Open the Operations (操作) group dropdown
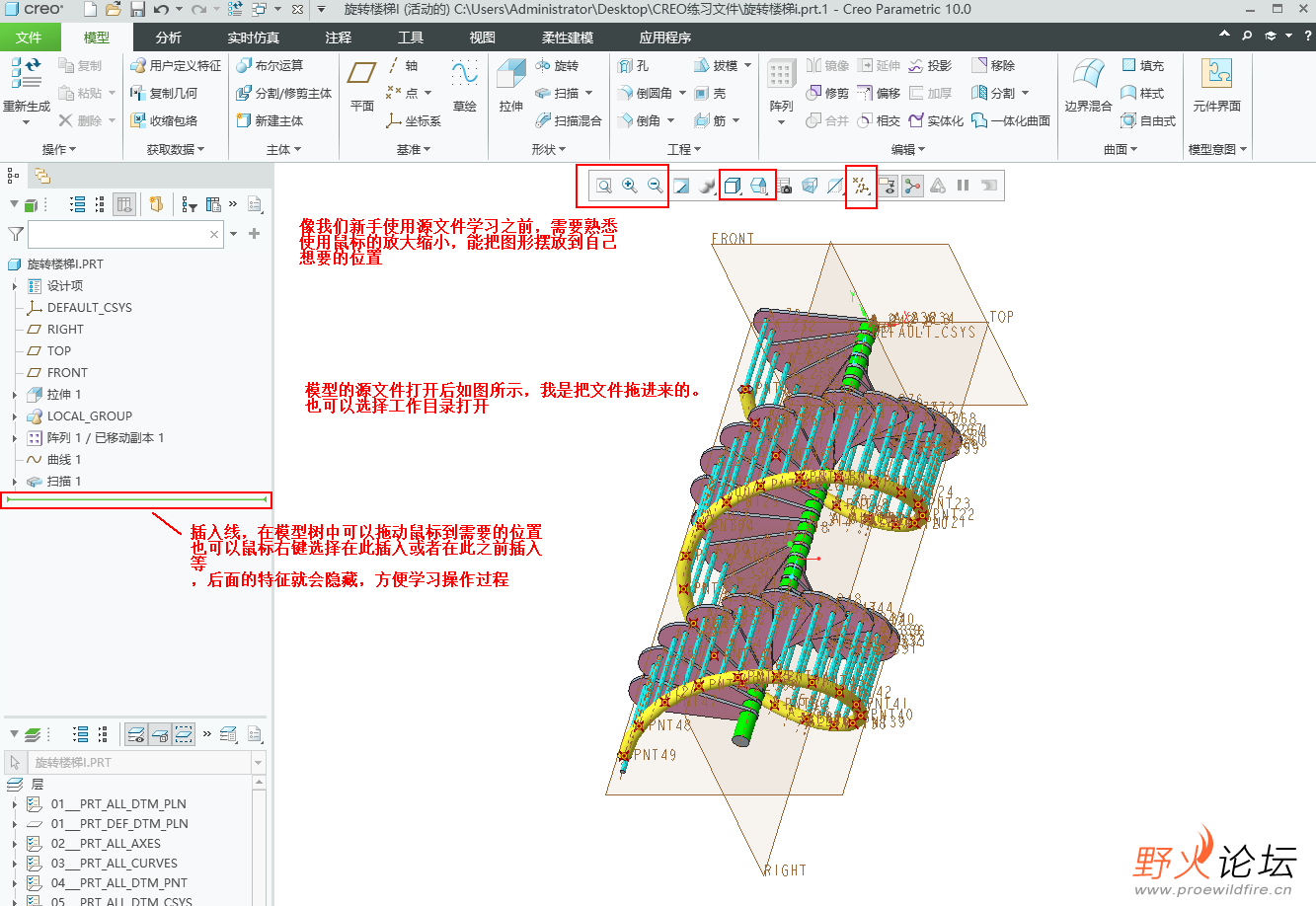The width and height of the screenshot is (1316, 906). (x=59, y=149)
